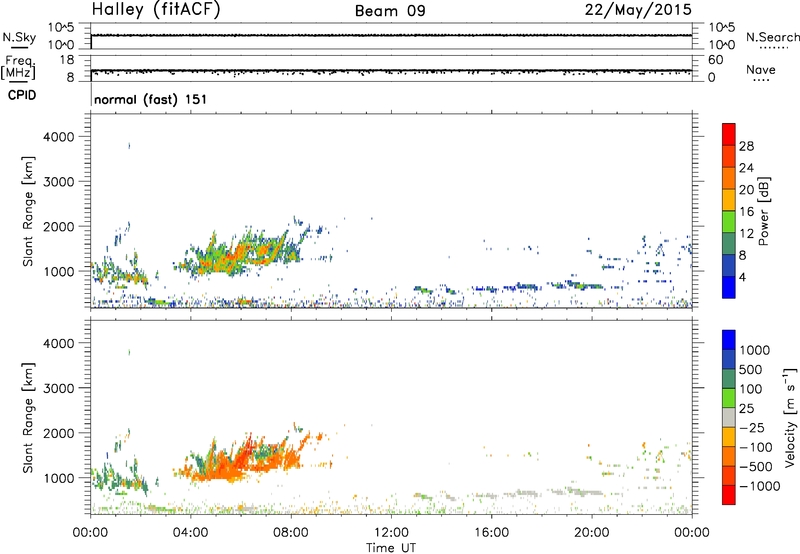Click the "16" label on the Power scale

coord(746,212)
